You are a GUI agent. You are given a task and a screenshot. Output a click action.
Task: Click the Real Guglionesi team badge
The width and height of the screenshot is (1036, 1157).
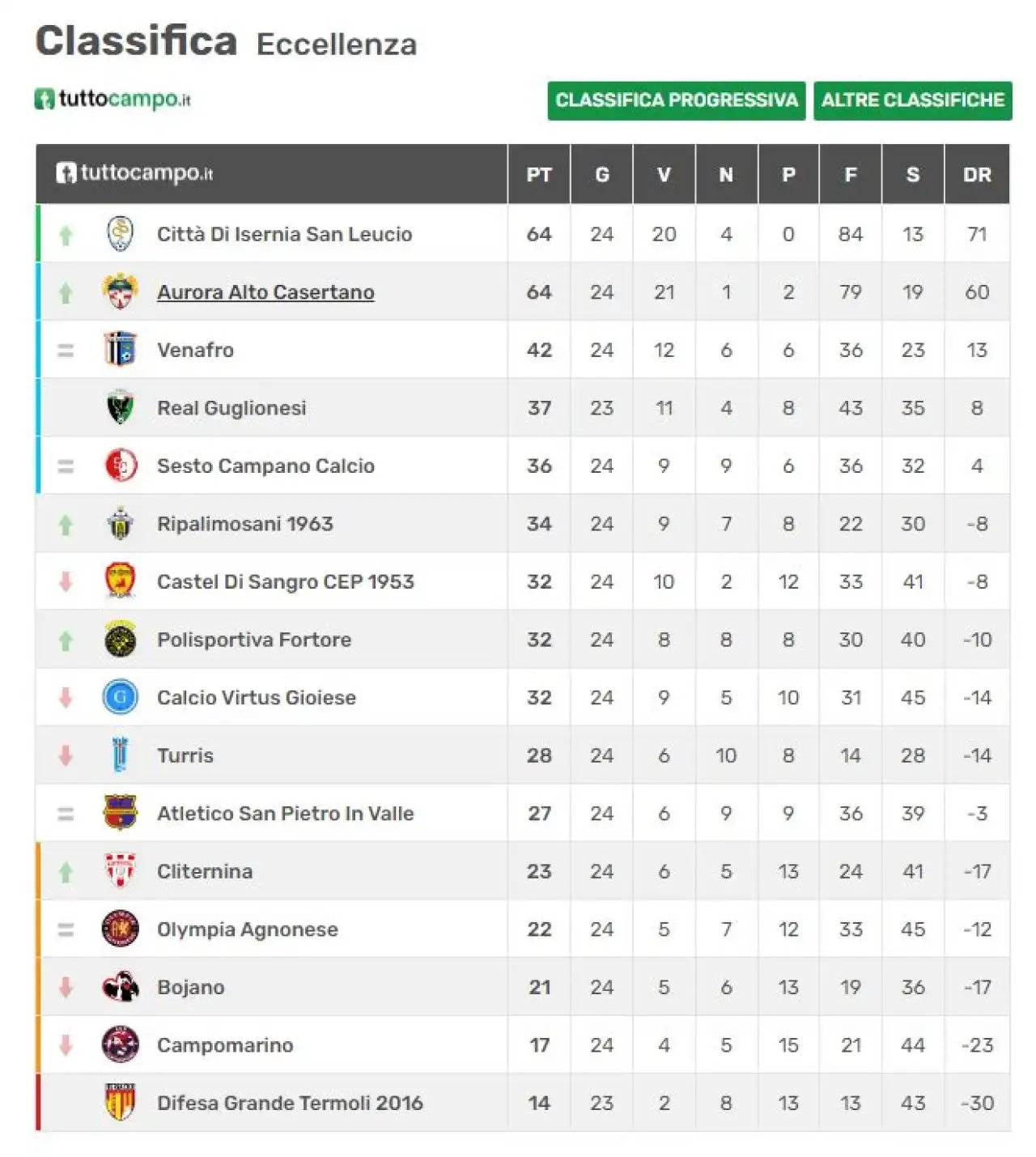coord(120,408)
